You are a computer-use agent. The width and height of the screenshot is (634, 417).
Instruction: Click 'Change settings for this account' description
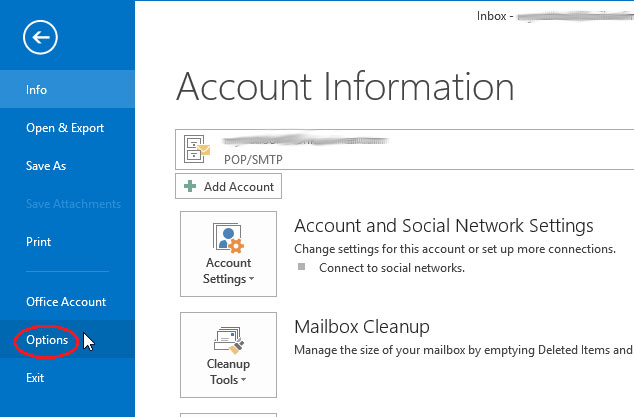[455, 249]
